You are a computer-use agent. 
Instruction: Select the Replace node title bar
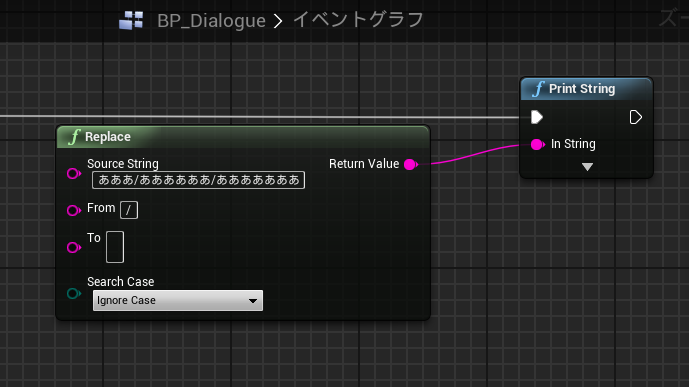[243, 137]
